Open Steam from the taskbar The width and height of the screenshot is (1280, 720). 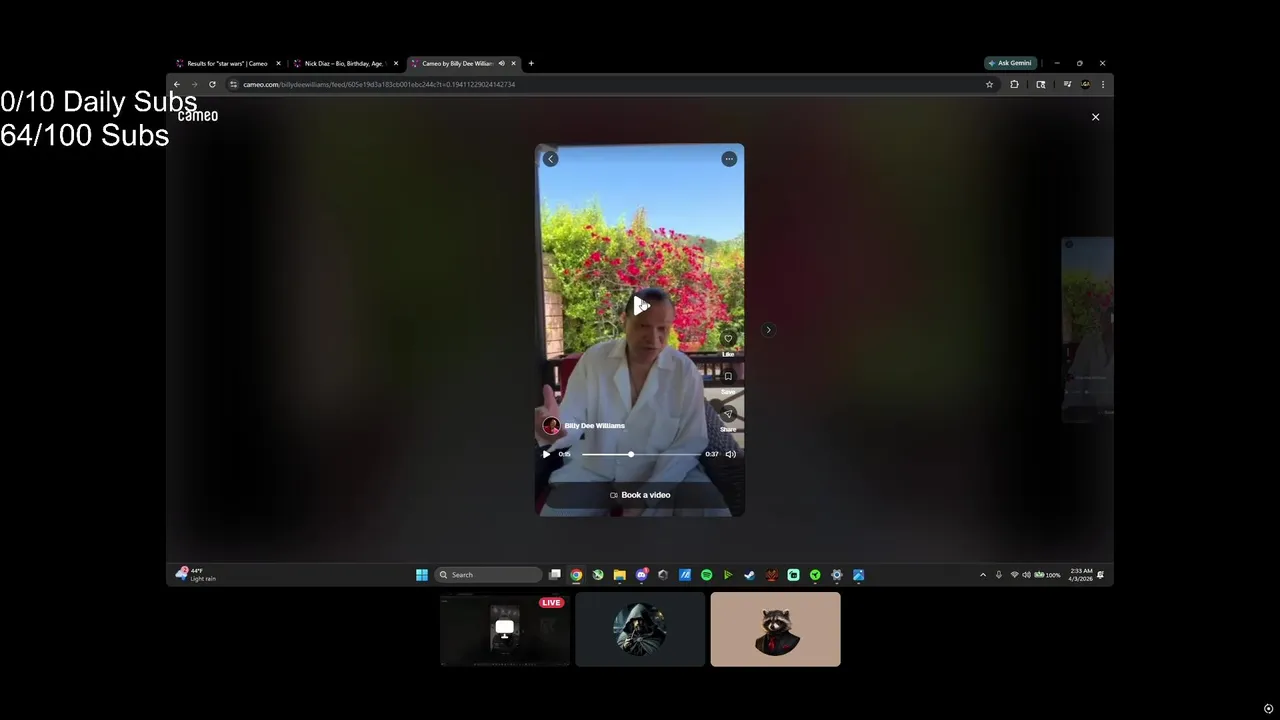pyautogui.click(x=750, y=575)
